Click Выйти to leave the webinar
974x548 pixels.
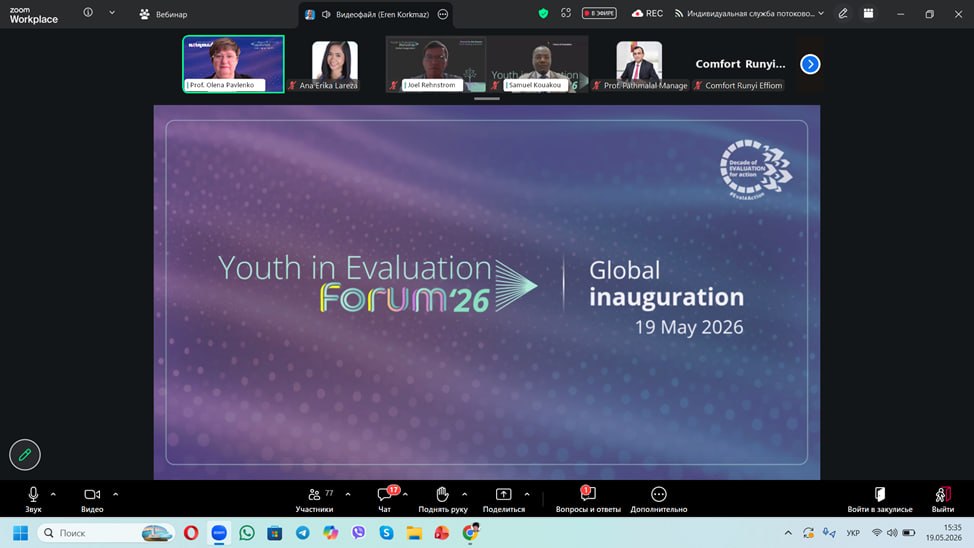point(942,500)
